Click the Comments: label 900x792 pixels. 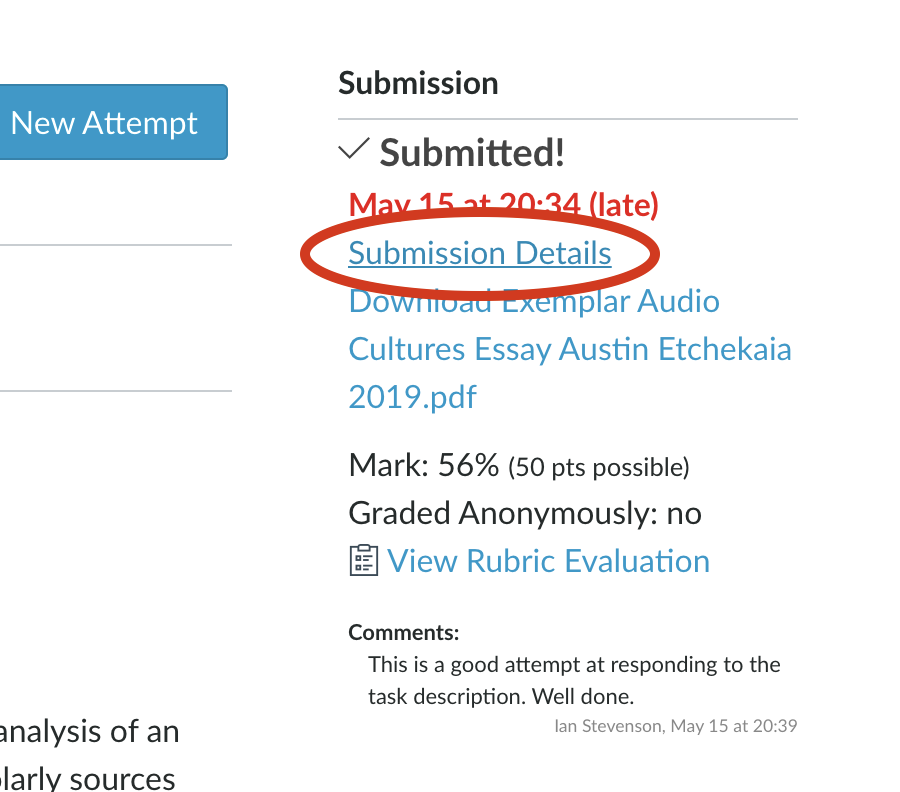pos(404,632)
